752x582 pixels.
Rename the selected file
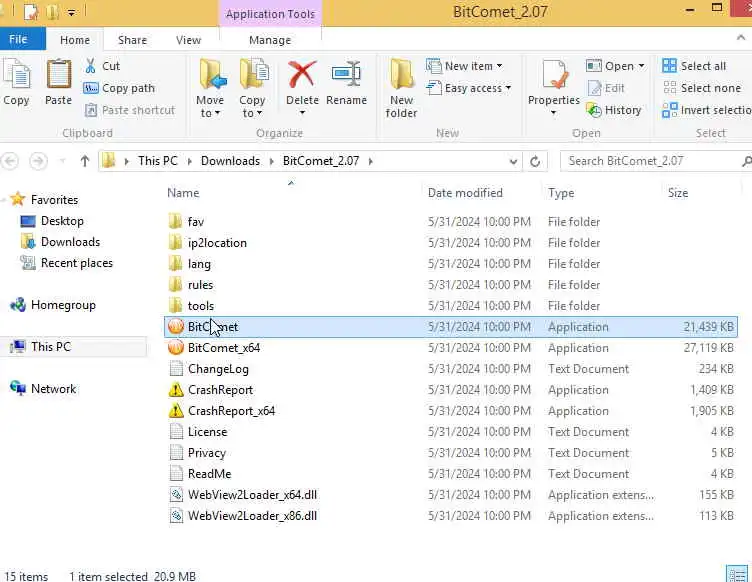[x=346, y=82]
